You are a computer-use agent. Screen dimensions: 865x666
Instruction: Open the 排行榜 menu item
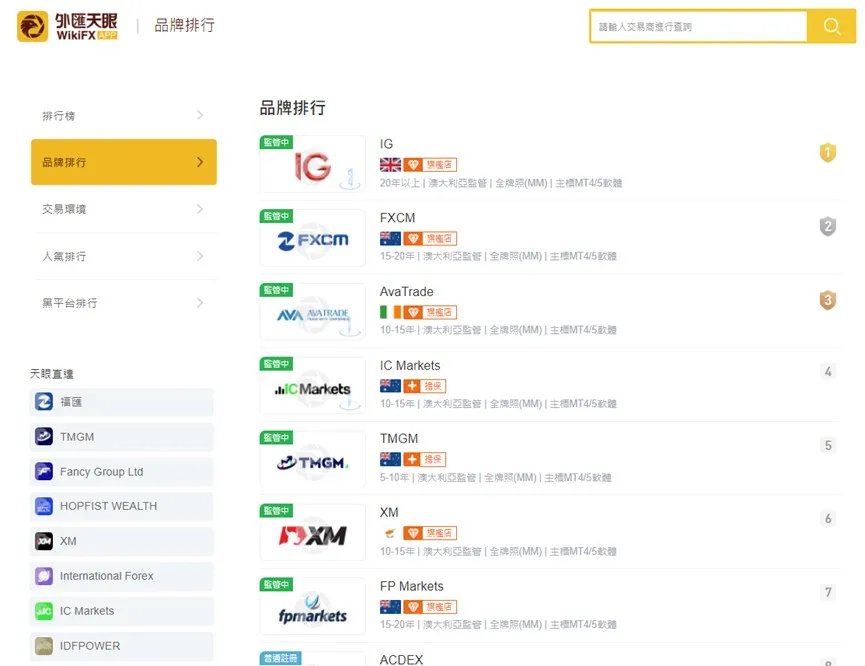pos(124,115)
